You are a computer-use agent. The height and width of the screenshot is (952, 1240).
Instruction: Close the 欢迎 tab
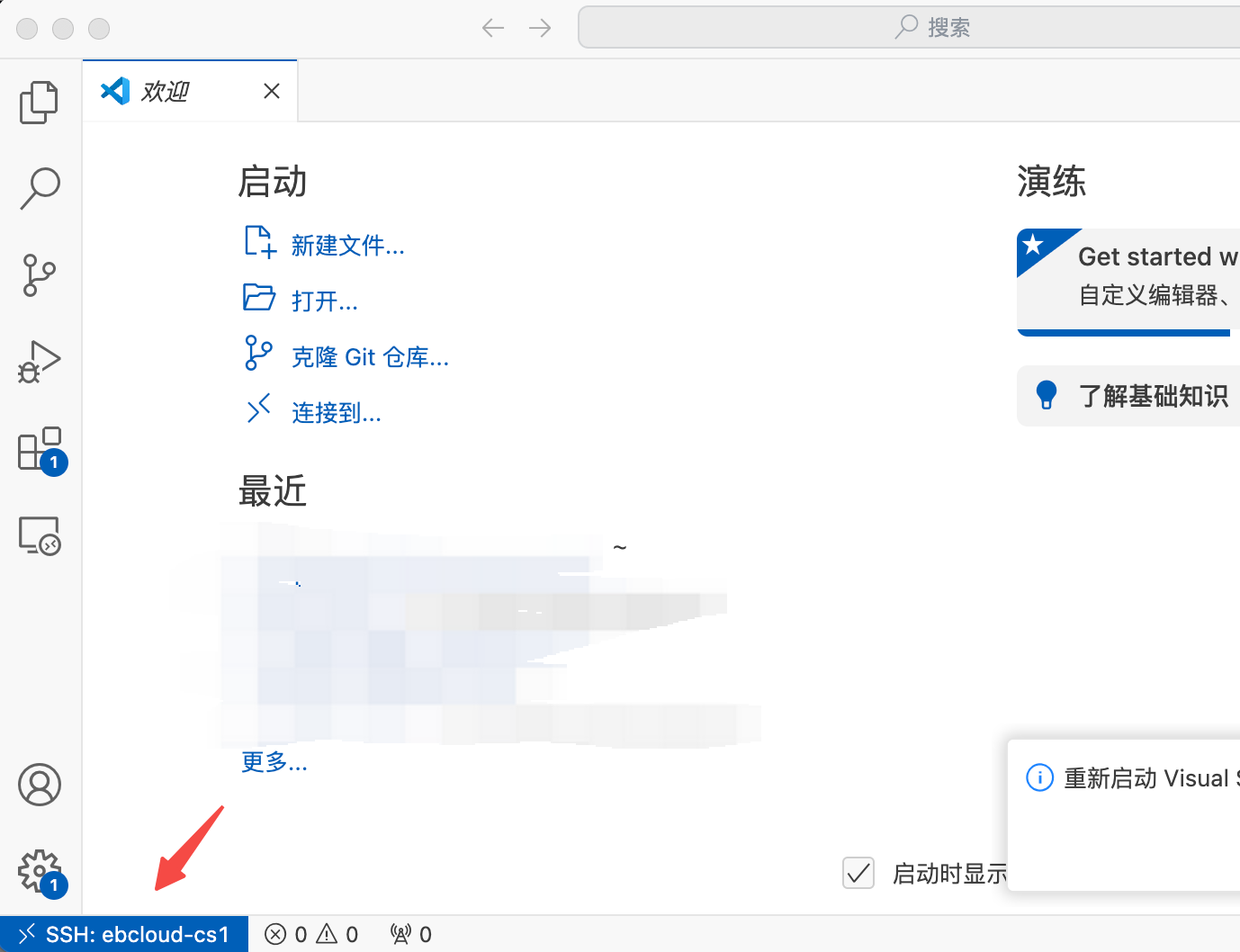[x=272, y=91]
